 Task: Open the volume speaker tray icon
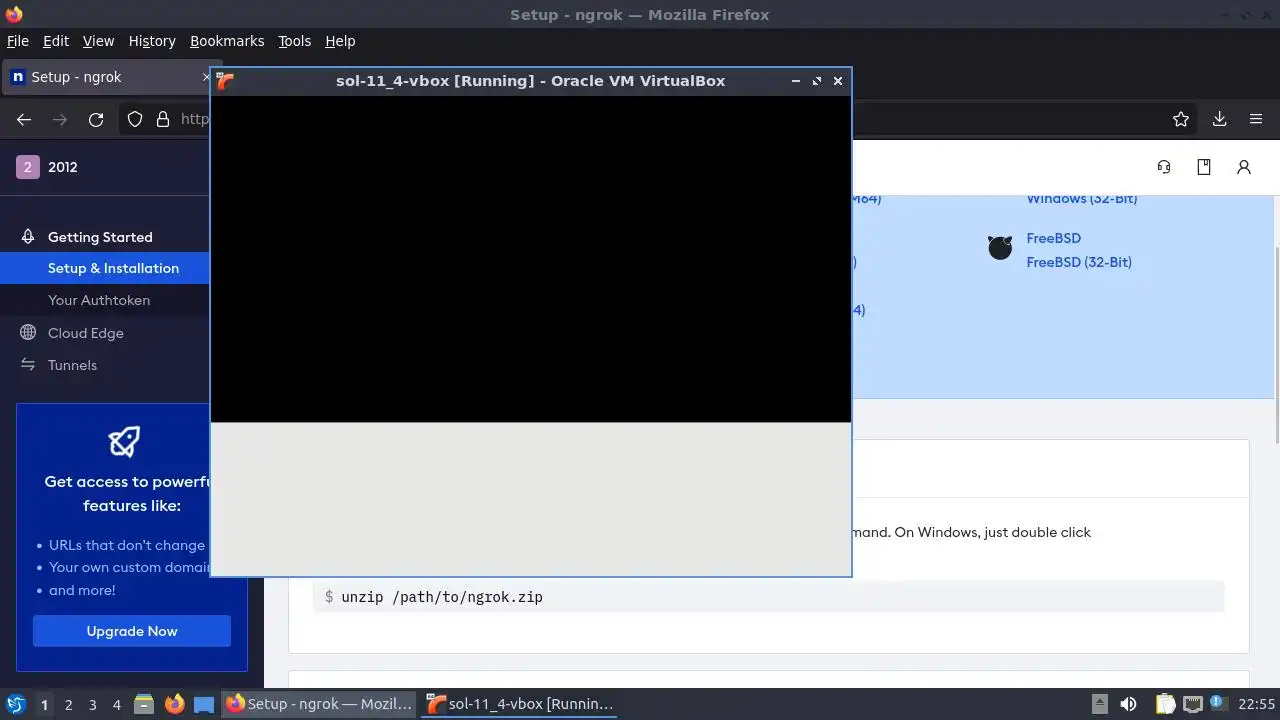(x=1128, y=704)
